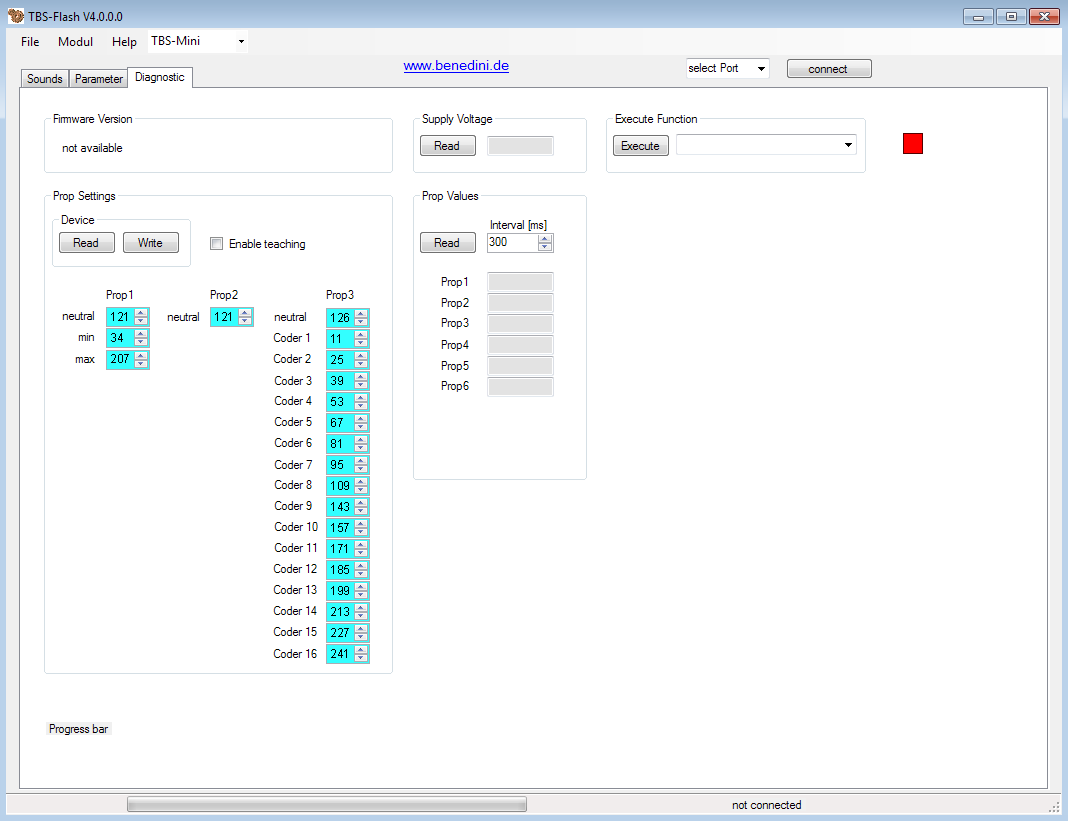Click the TBS-Flash app icon in title bar
1068x821 pixels.
[15, 16]
